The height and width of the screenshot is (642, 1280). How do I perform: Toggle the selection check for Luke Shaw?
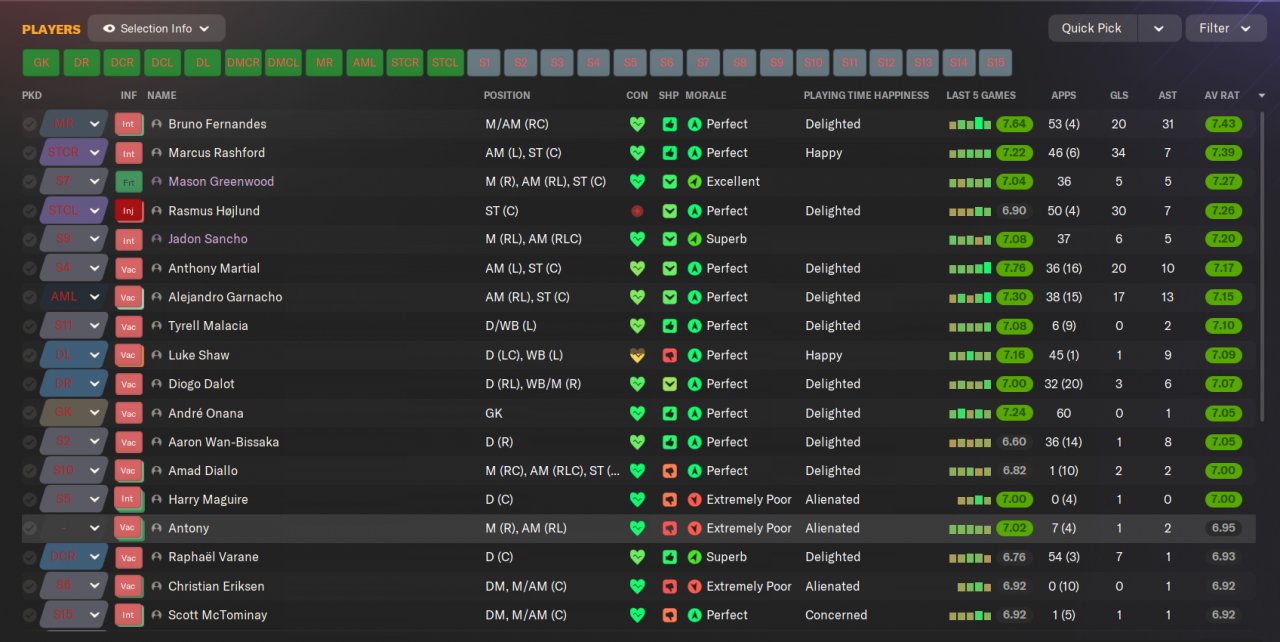[x=30, y=355]
